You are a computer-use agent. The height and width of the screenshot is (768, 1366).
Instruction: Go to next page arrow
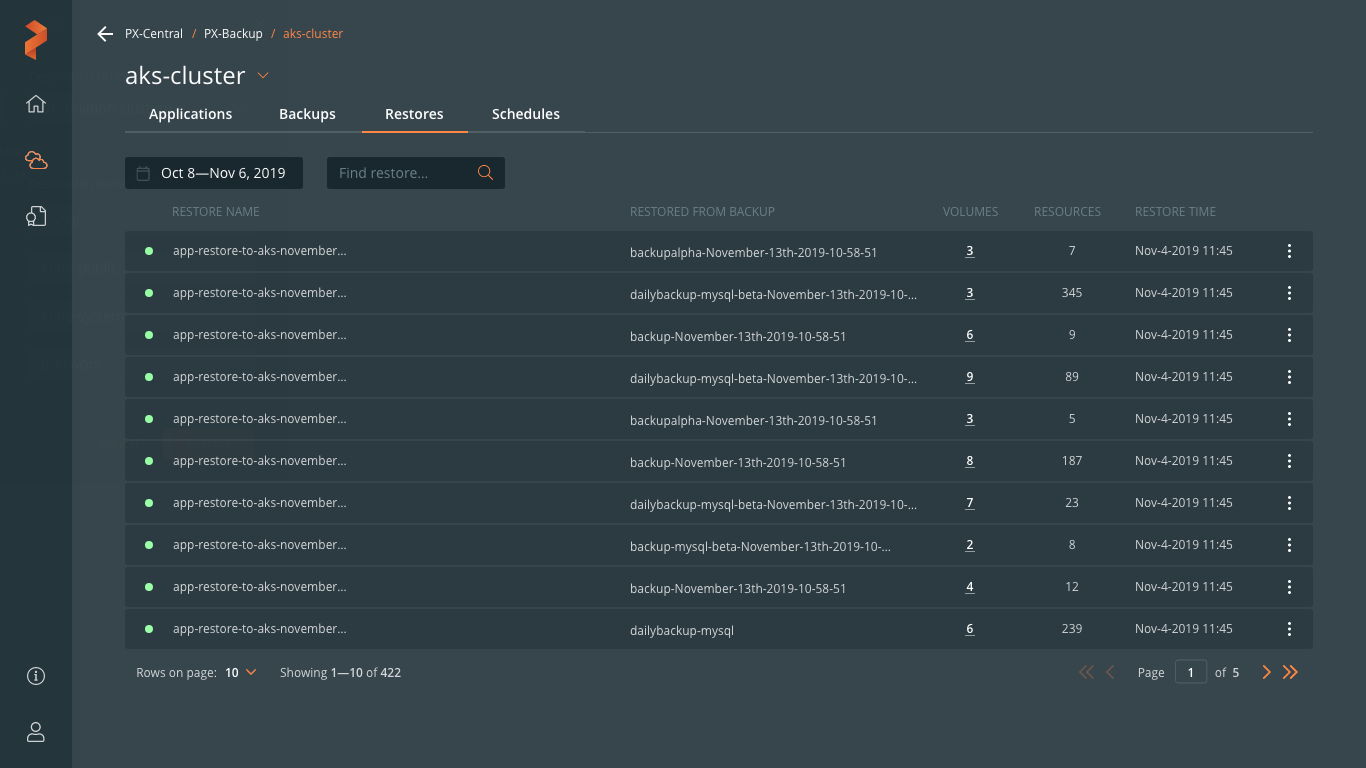[x=1266, y=673]
